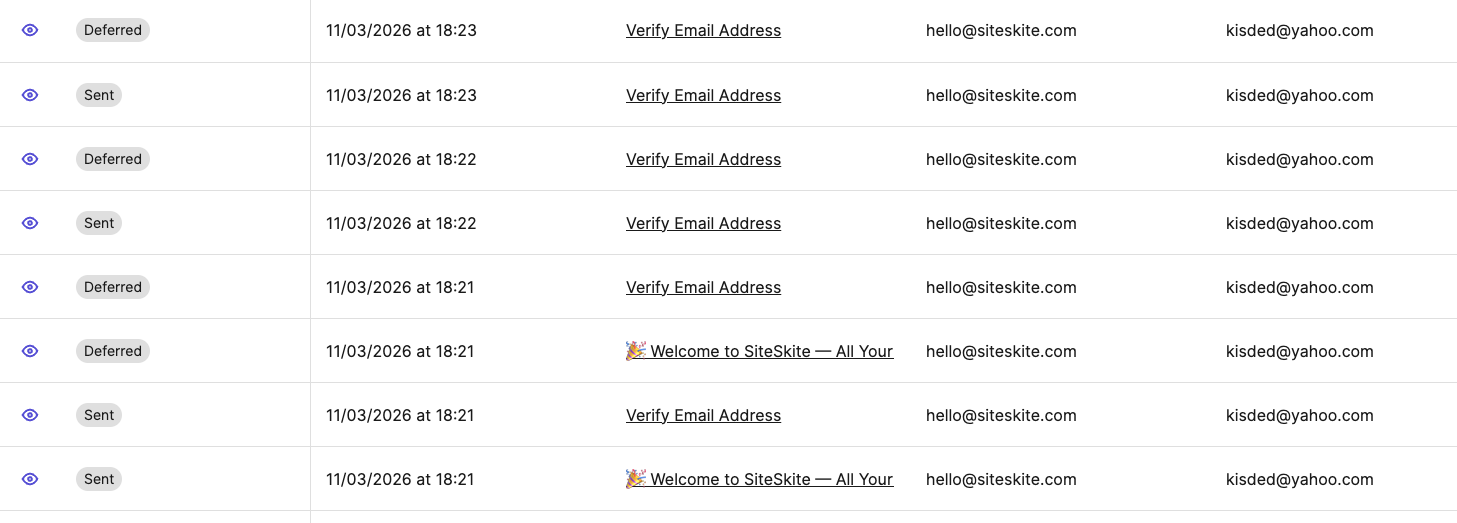Open Verify Email Address link, Sent 18:22

coord(703,223)
